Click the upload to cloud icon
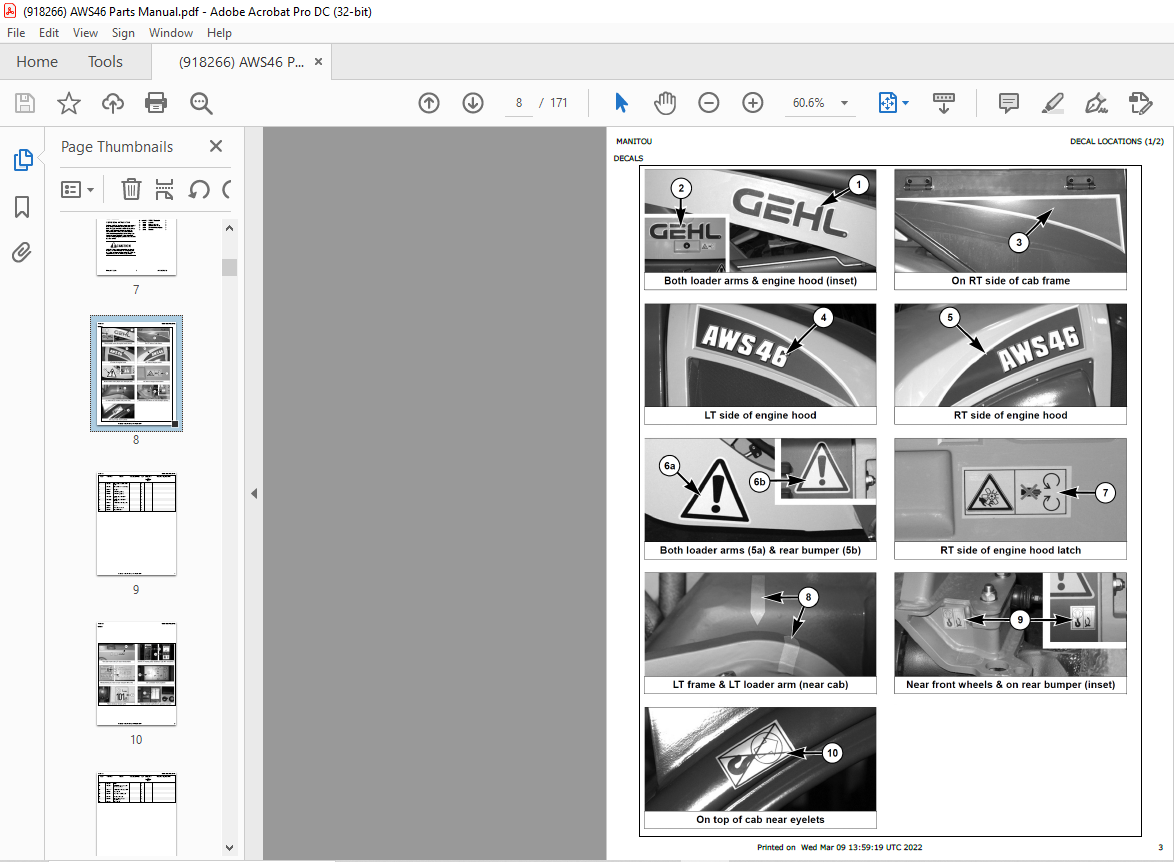Viewport: 1174px width, 862px height. pyautogui.click(x=113, y=103)
